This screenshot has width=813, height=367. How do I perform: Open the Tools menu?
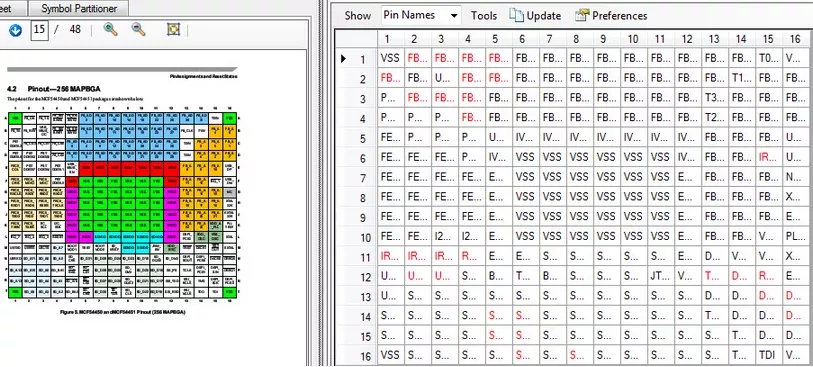point(483,16)
